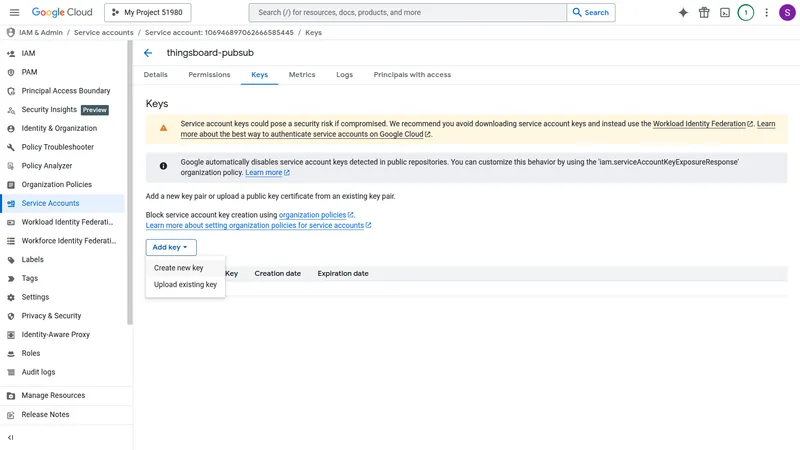Open the user account avatar S
Image resolution: width=800 pixels, height=450 pixels.
(x=787, y=12)
